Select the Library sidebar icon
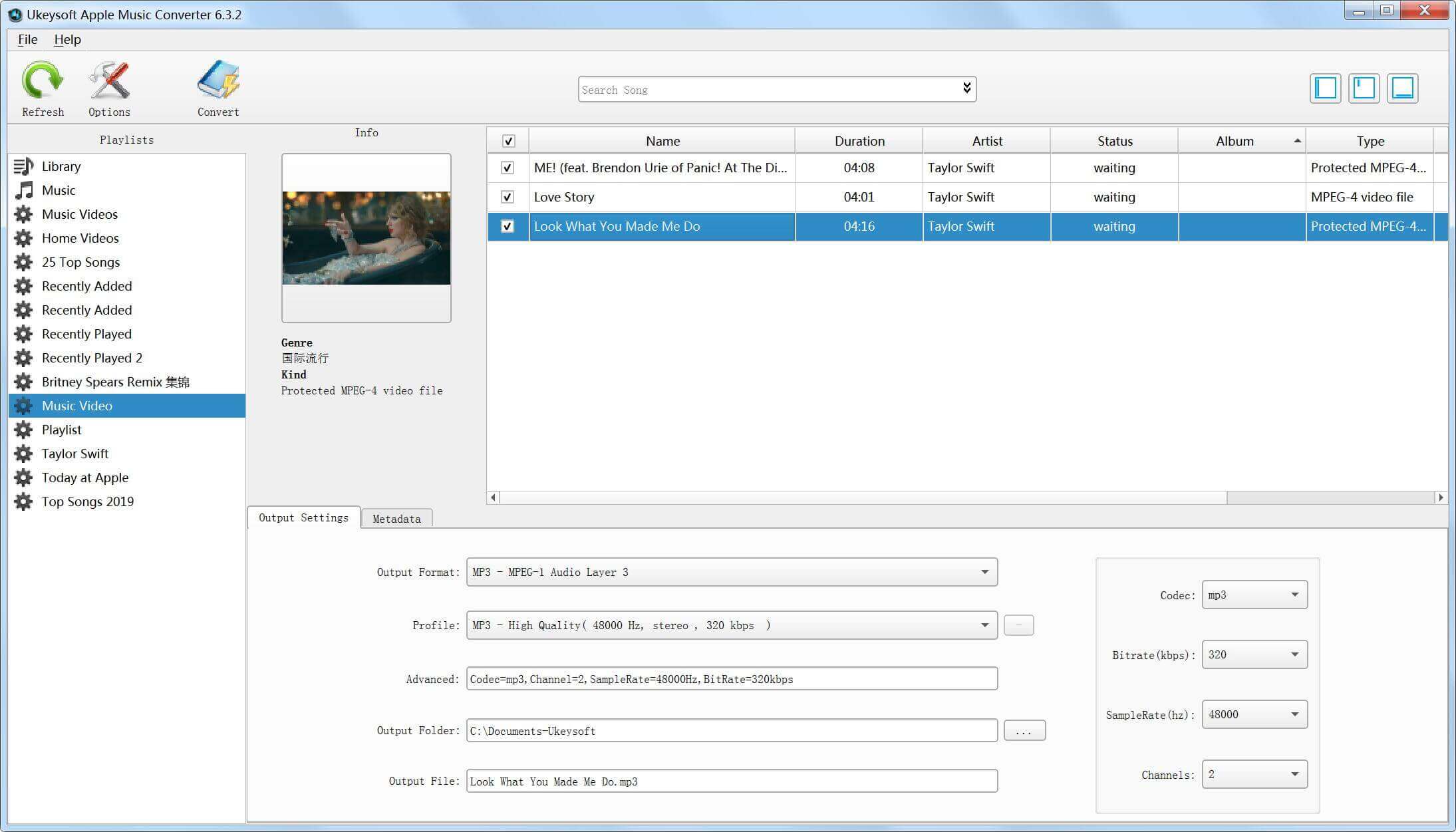The width and height of the screenshot is (1456, 832). pos(22,166)
